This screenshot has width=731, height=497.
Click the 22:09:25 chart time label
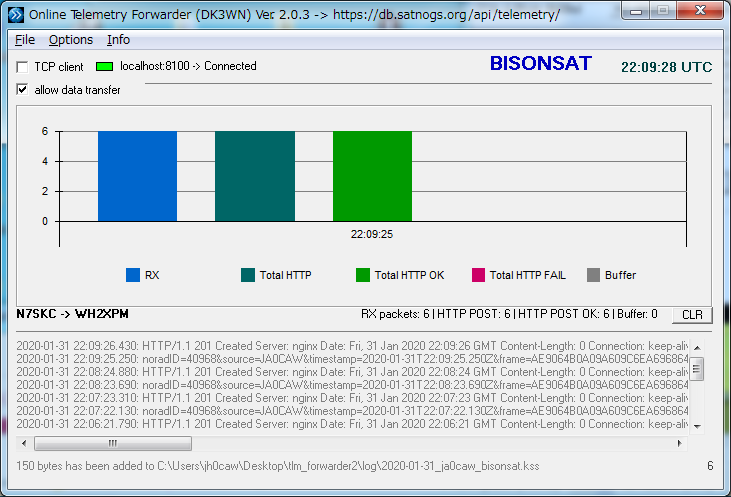pyautogui.click(x=372, y=234)
